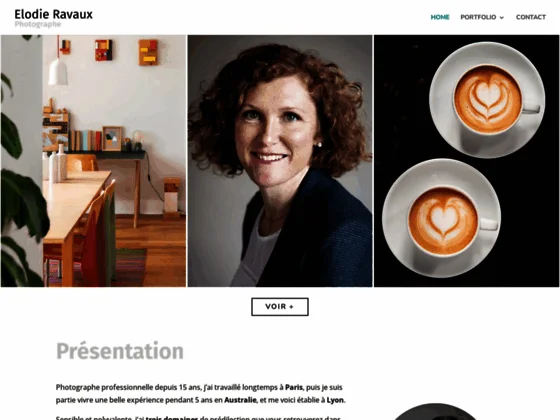Open the curly-haired woman portrait photo
Screen dimensions: 560x420
(x=280, y=161)
